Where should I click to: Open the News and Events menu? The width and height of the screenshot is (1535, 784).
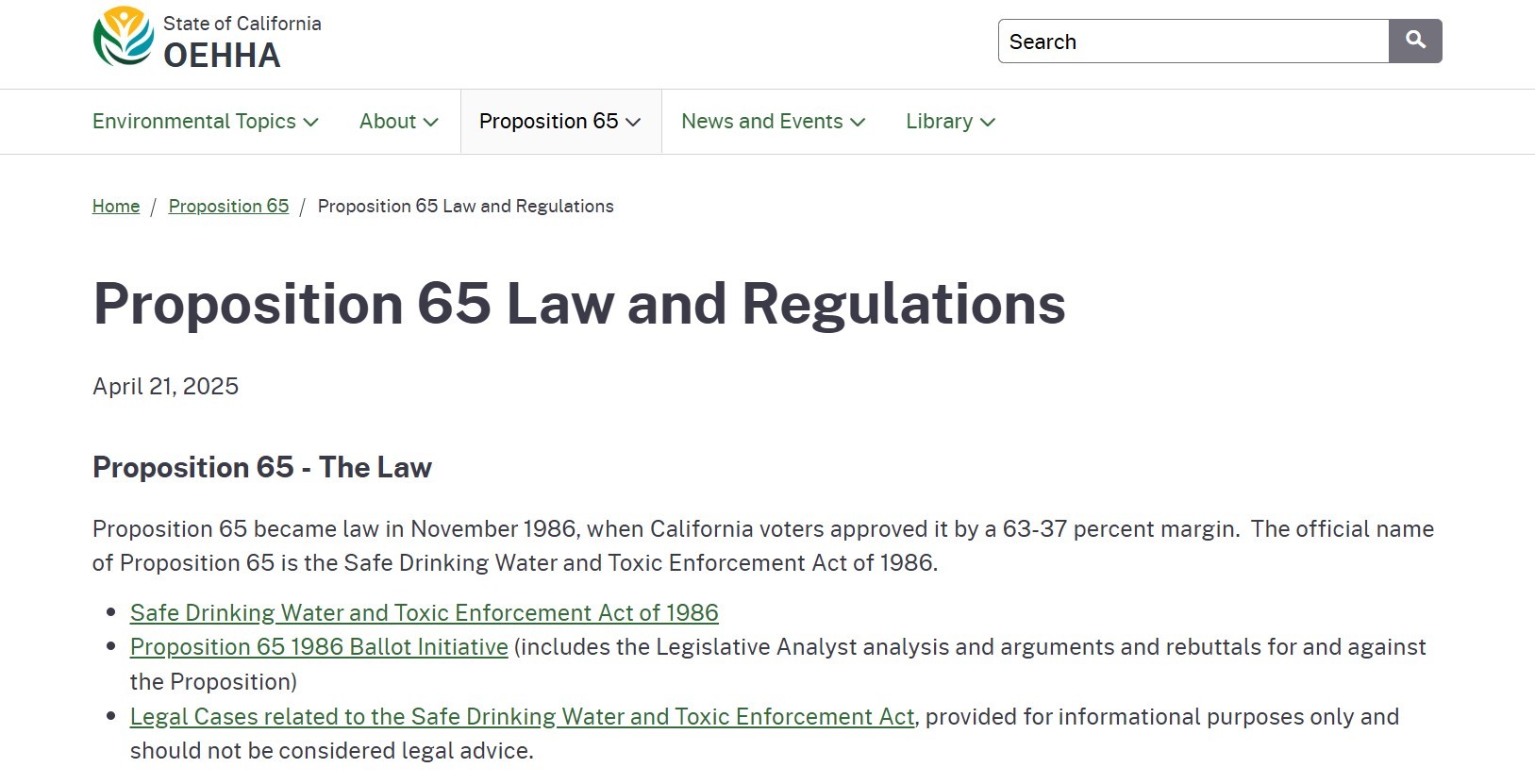point(761,122)
